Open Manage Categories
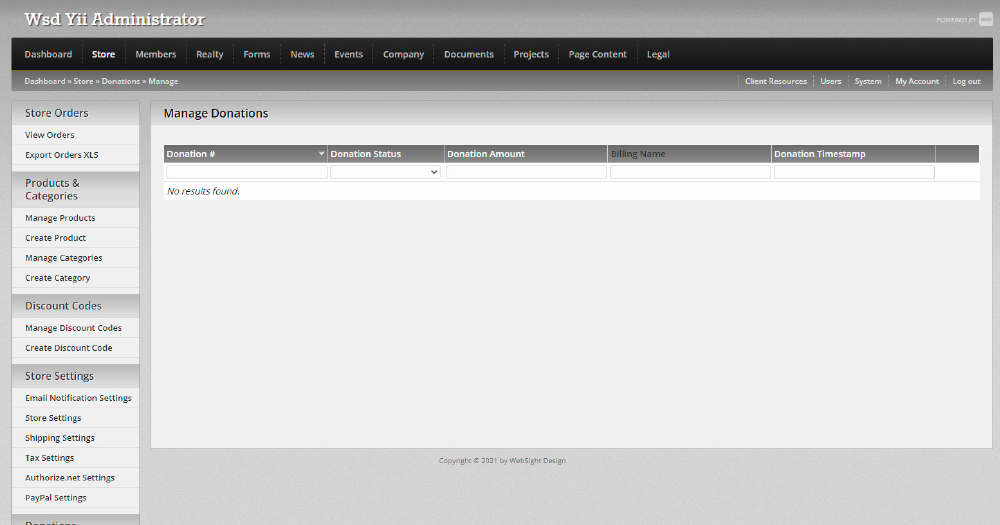The height and width of the screenshot is (525, 1000). 64,258
